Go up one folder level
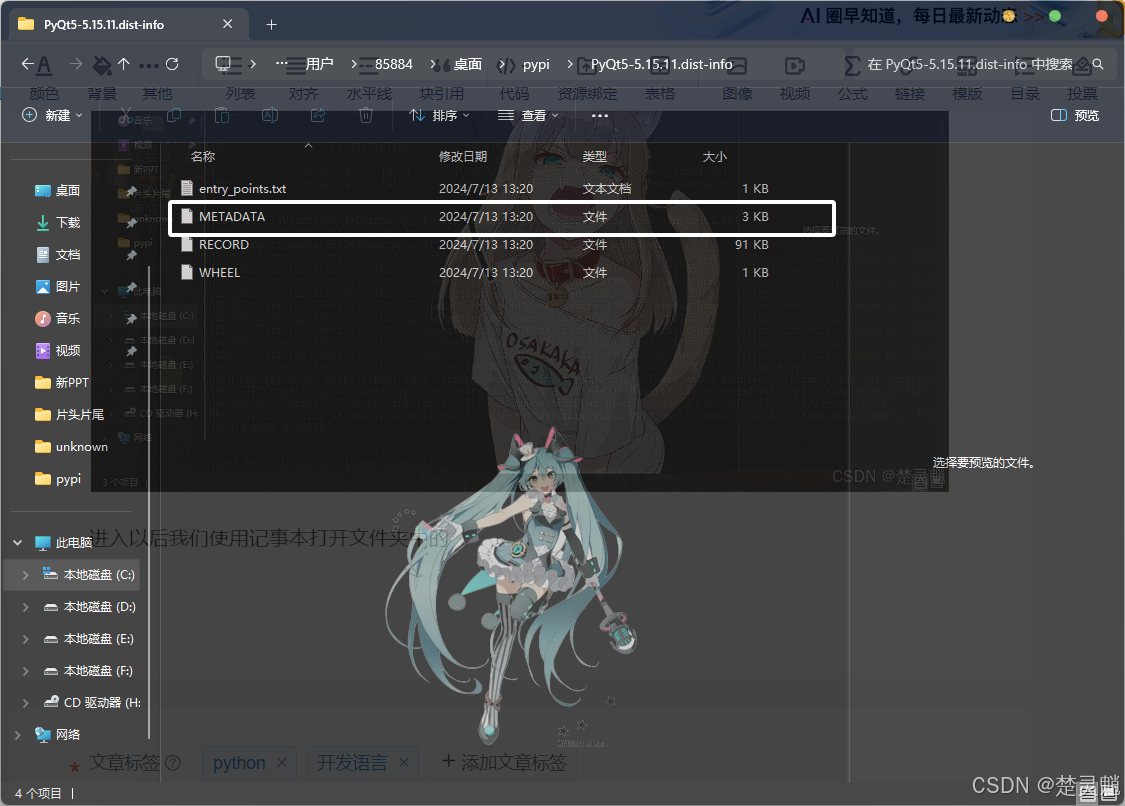Viewport: 1125px width, 806px height. (x=123, y=64)
